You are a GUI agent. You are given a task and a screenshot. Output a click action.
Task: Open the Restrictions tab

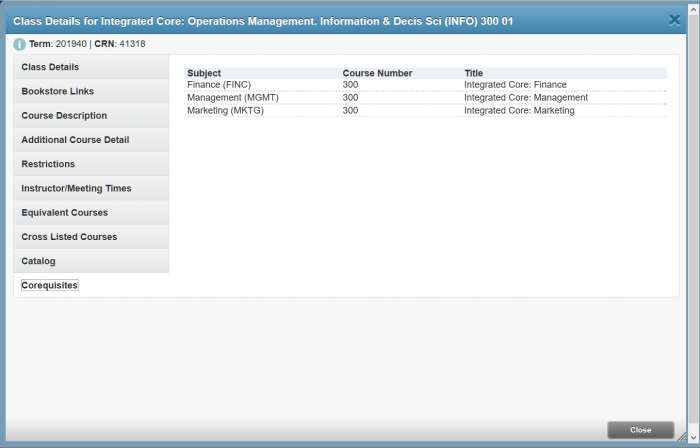pyautogui.click(x=48, y=164)
